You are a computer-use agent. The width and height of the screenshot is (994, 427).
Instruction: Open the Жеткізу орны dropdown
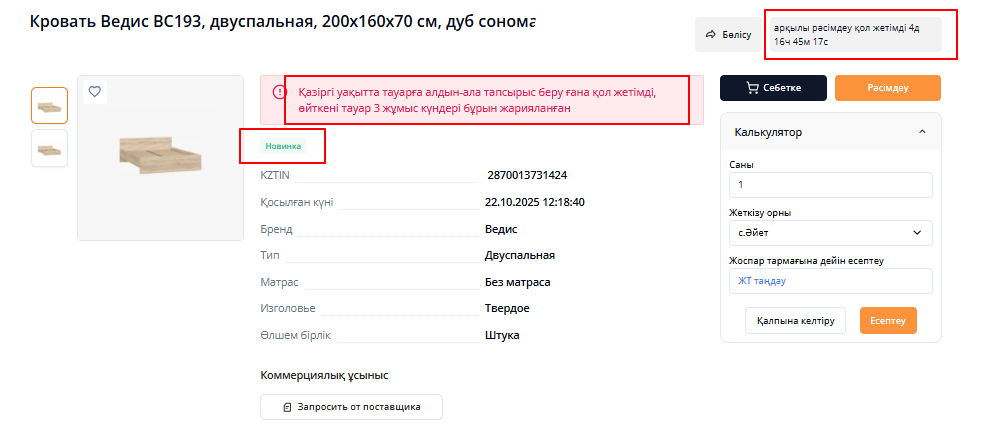point(830,233)
